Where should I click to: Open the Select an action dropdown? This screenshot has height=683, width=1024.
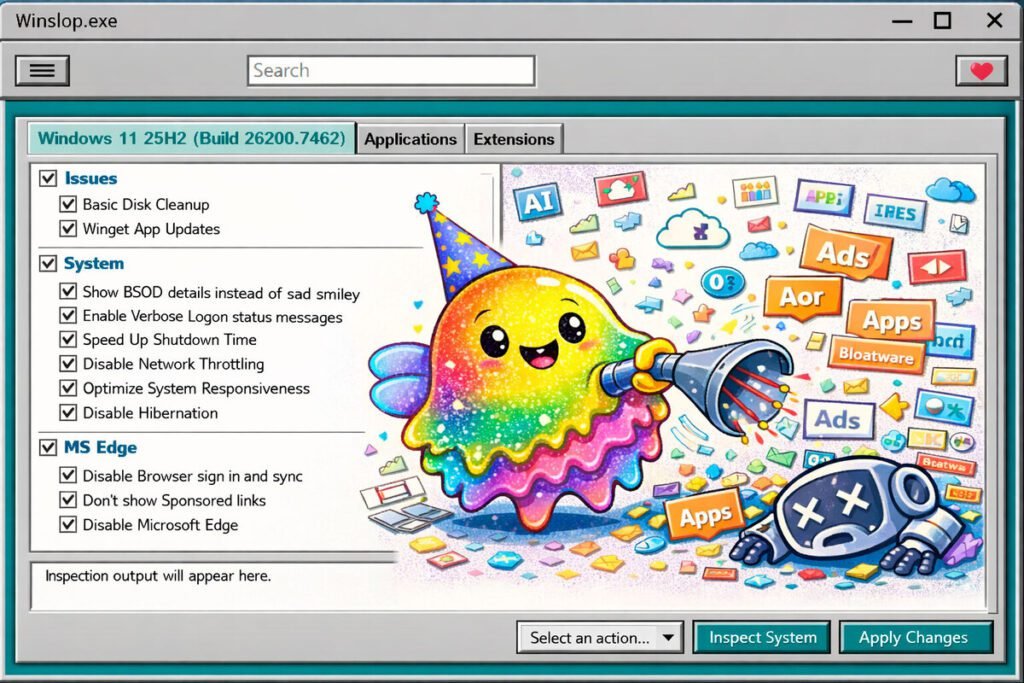point(600,637)
